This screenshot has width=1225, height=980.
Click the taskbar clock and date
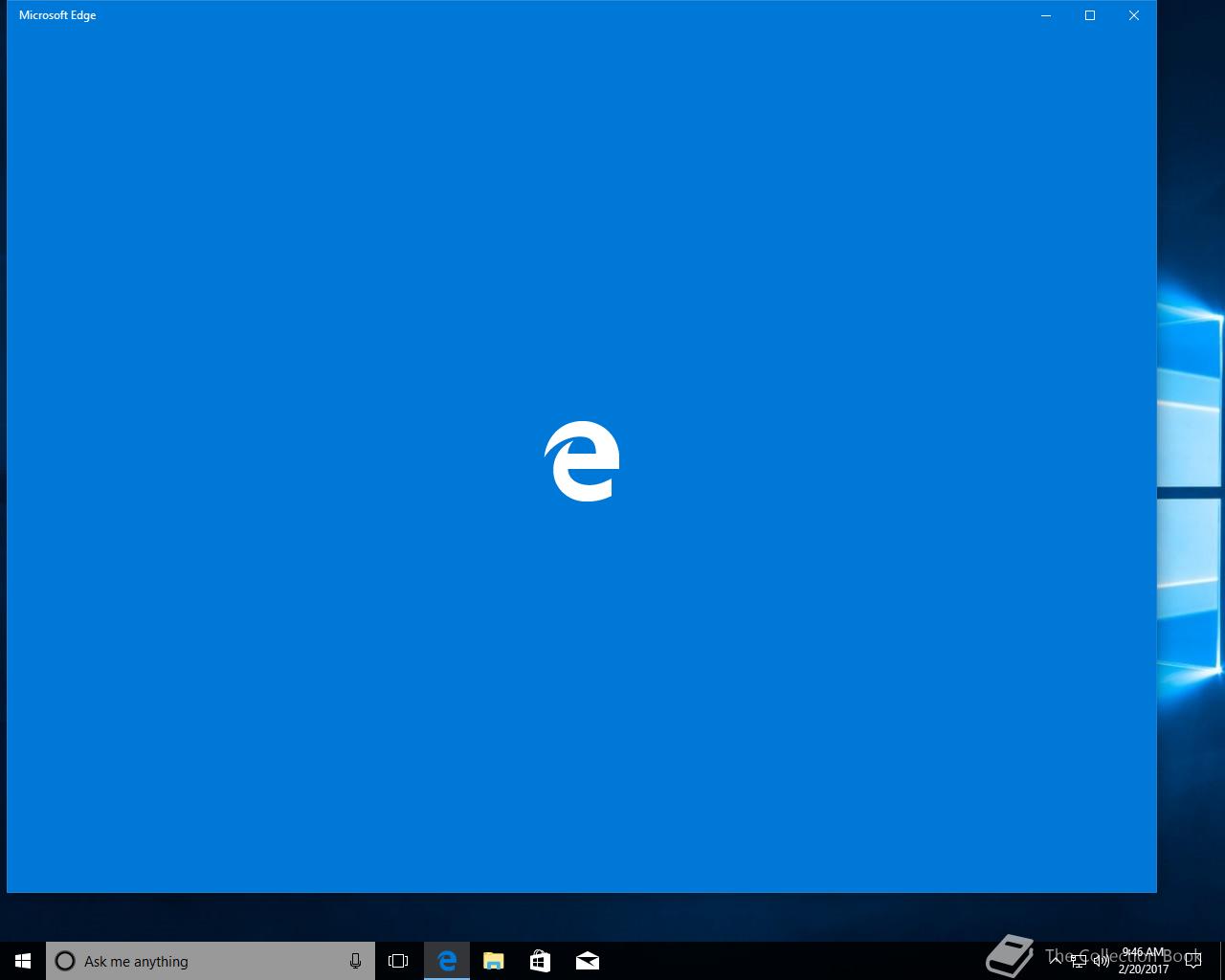tap(1144, 961)
